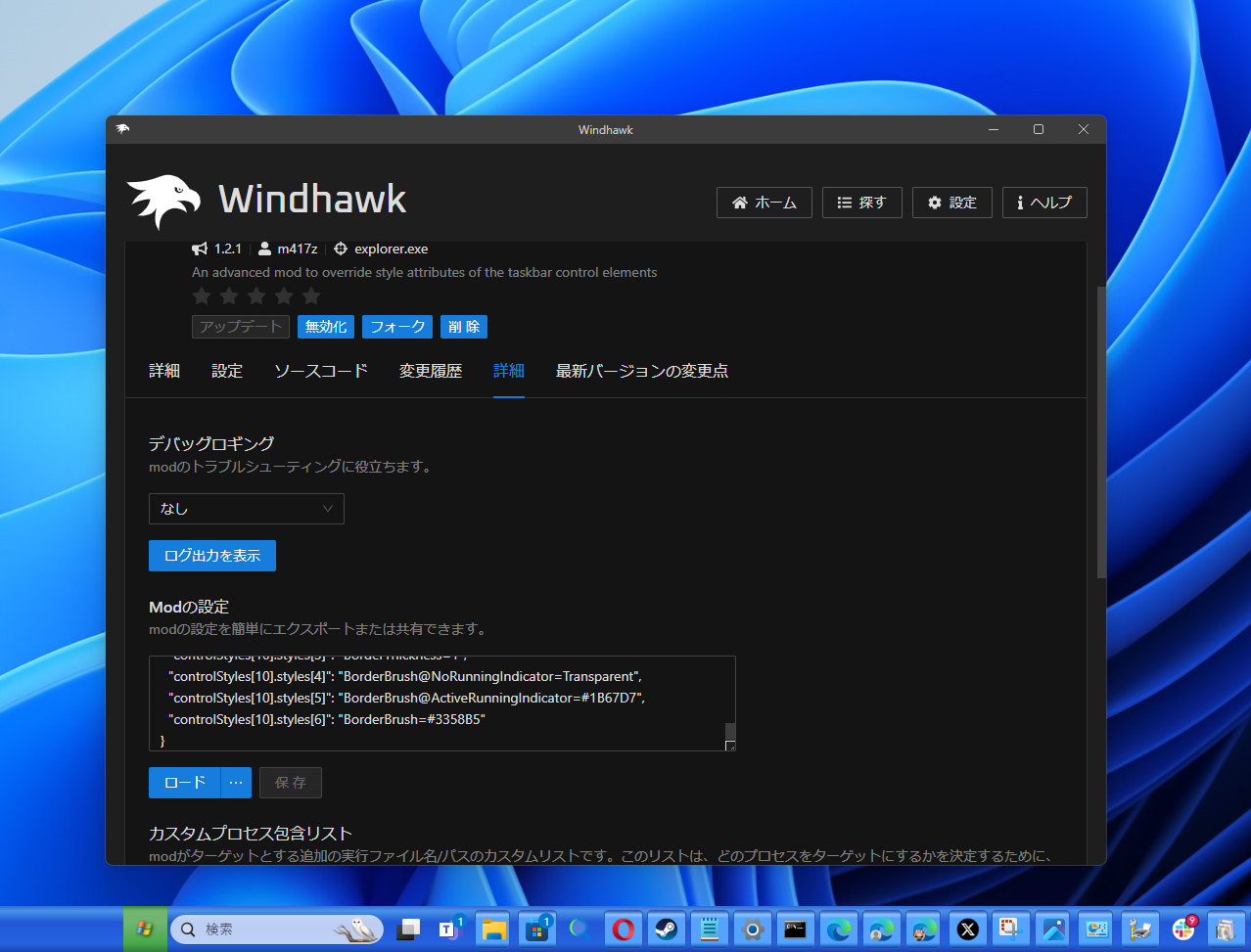Open Microsoft Edge from the taskbar

[x=839, y=929]
